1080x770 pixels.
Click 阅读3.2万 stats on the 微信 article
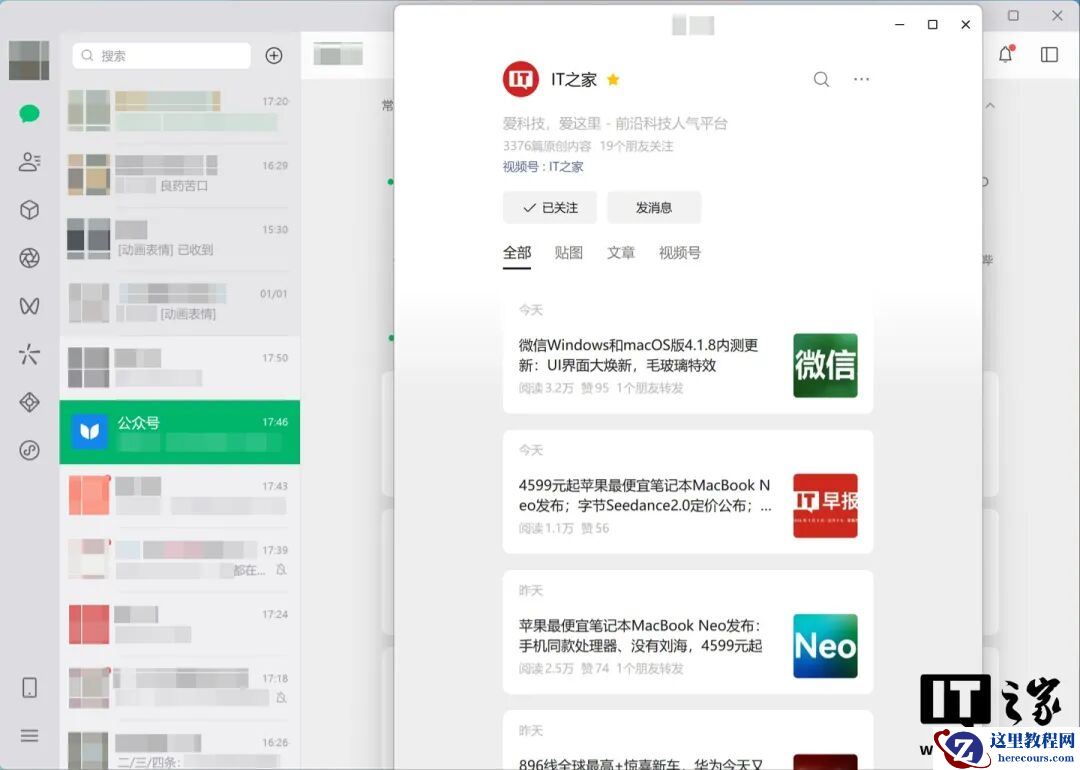click(x=546, y=388)
